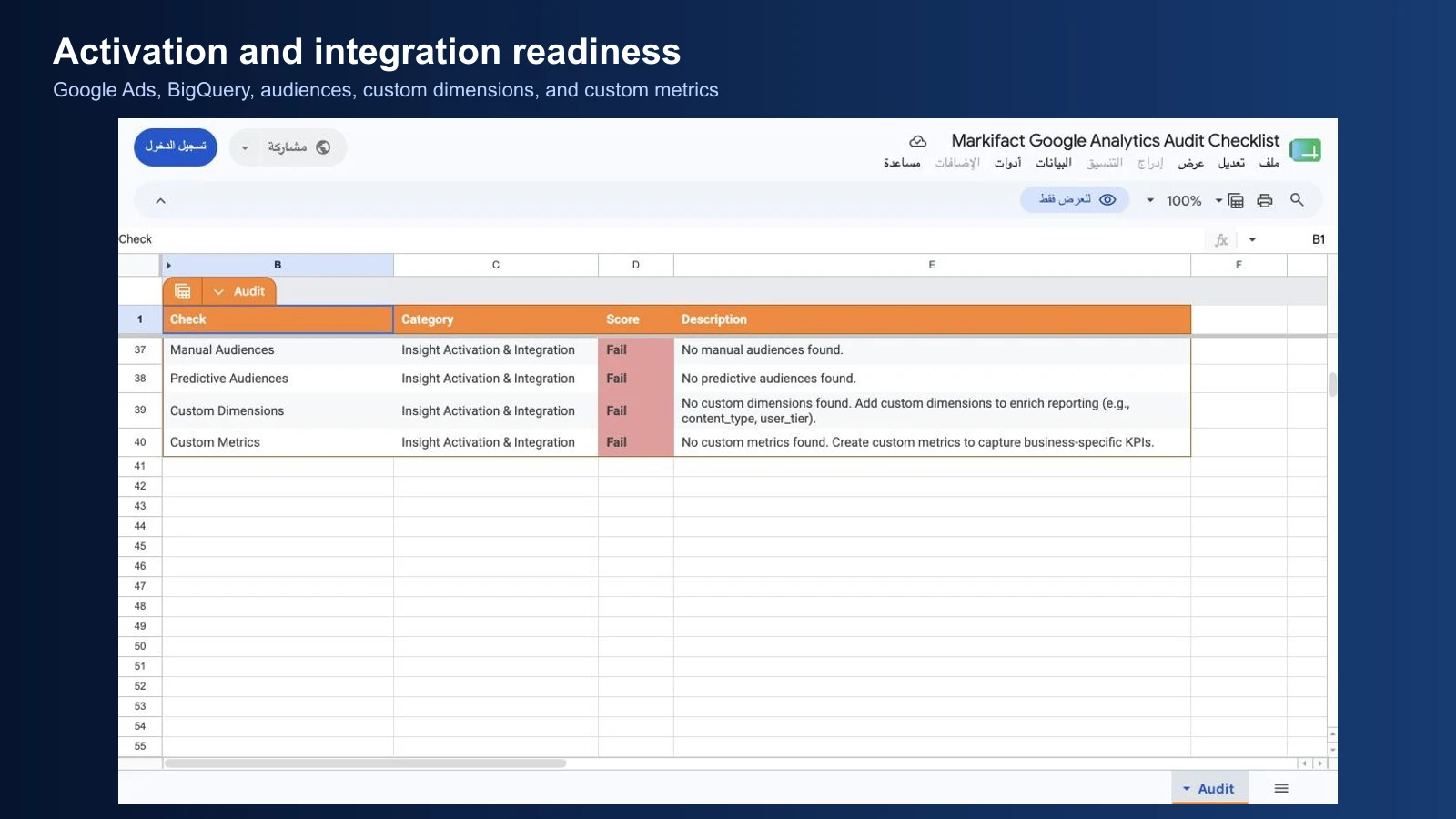1456x819 pixels.
Task: Click the table filter views icon in toolbar
Action: point(1236,200)
